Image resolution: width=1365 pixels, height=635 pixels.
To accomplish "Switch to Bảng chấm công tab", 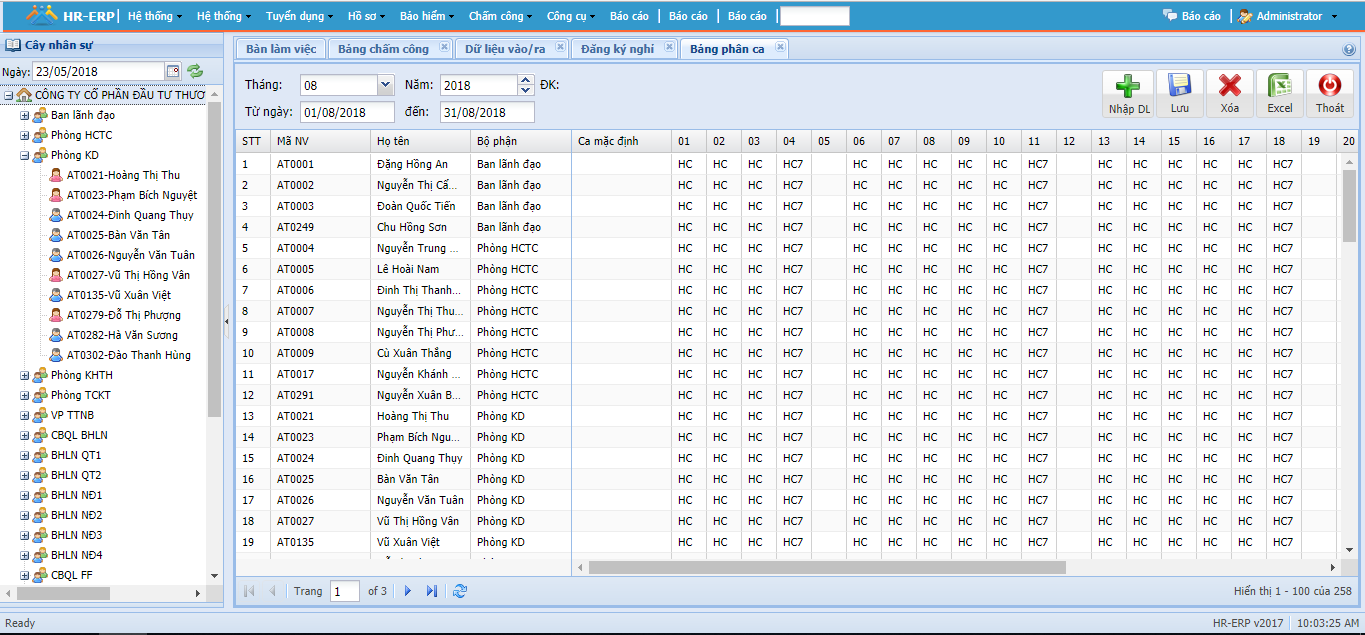I will click(x=383, y=49).
